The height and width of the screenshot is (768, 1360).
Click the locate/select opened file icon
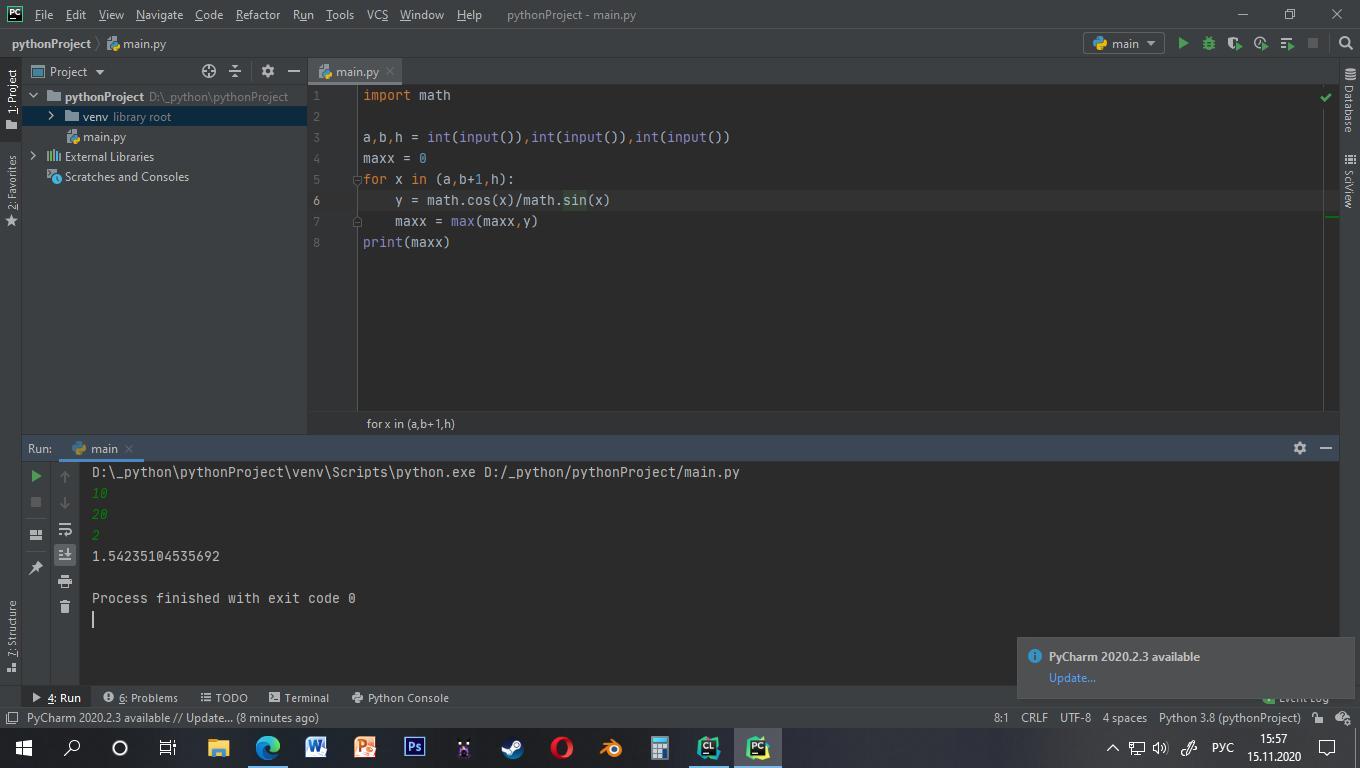tap(209, 71)
